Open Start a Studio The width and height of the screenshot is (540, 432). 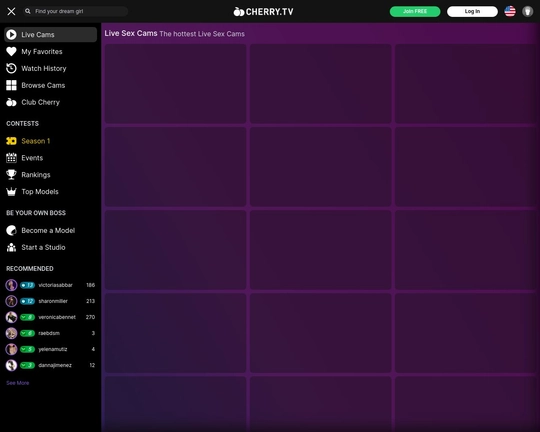(51, 247)
